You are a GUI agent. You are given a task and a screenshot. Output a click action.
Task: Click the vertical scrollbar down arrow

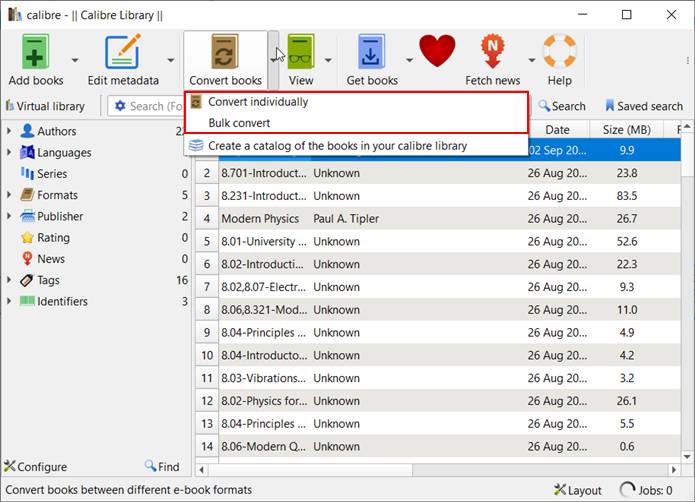tap(687, 456)
